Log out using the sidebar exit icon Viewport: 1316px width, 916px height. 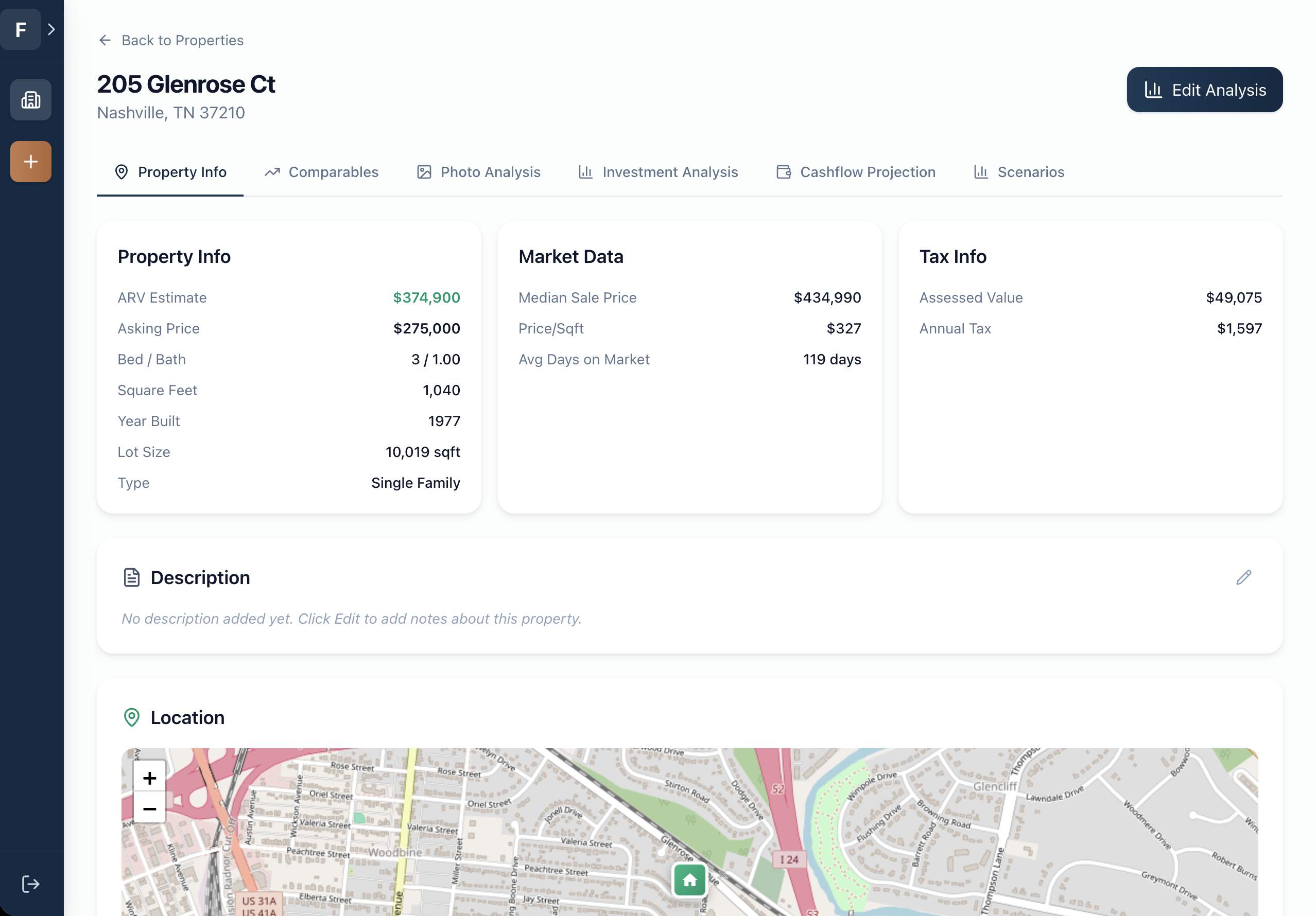[30, 884]
